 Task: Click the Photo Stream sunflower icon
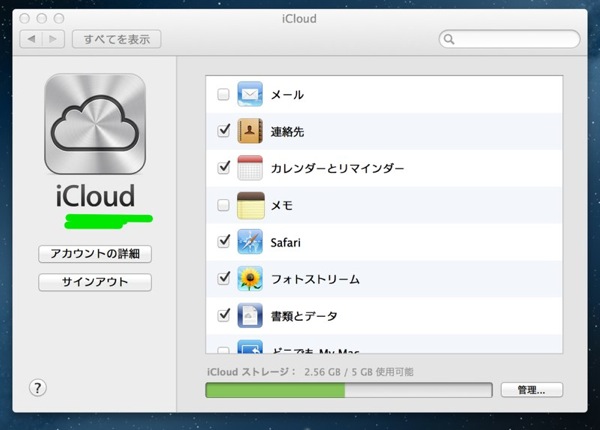pyautogui.click(x=250, y=279)
